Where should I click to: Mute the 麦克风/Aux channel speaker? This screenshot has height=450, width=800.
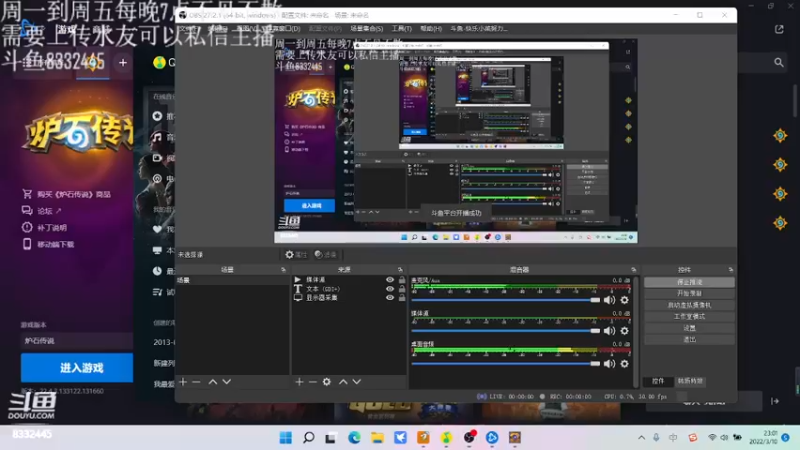click(x=609, y=300)
